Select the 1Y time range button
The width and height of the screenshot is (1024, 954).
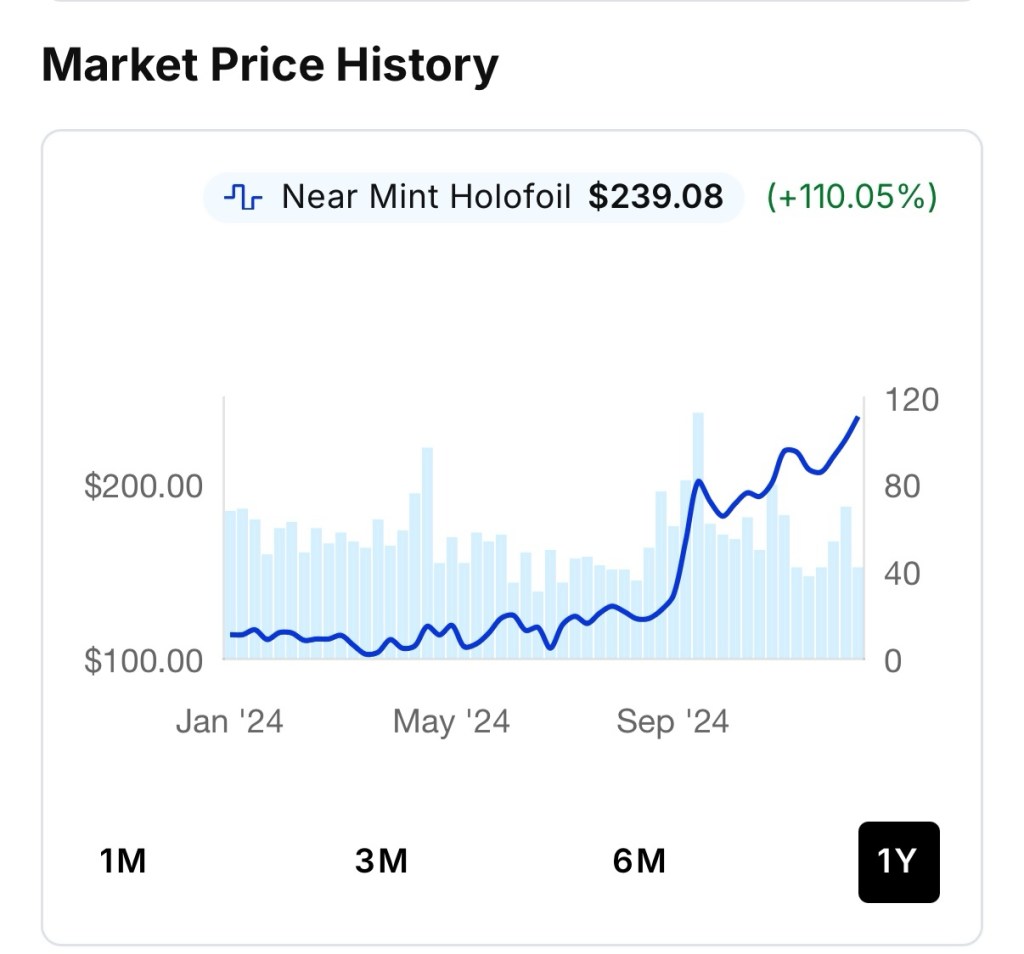(898, 861)
